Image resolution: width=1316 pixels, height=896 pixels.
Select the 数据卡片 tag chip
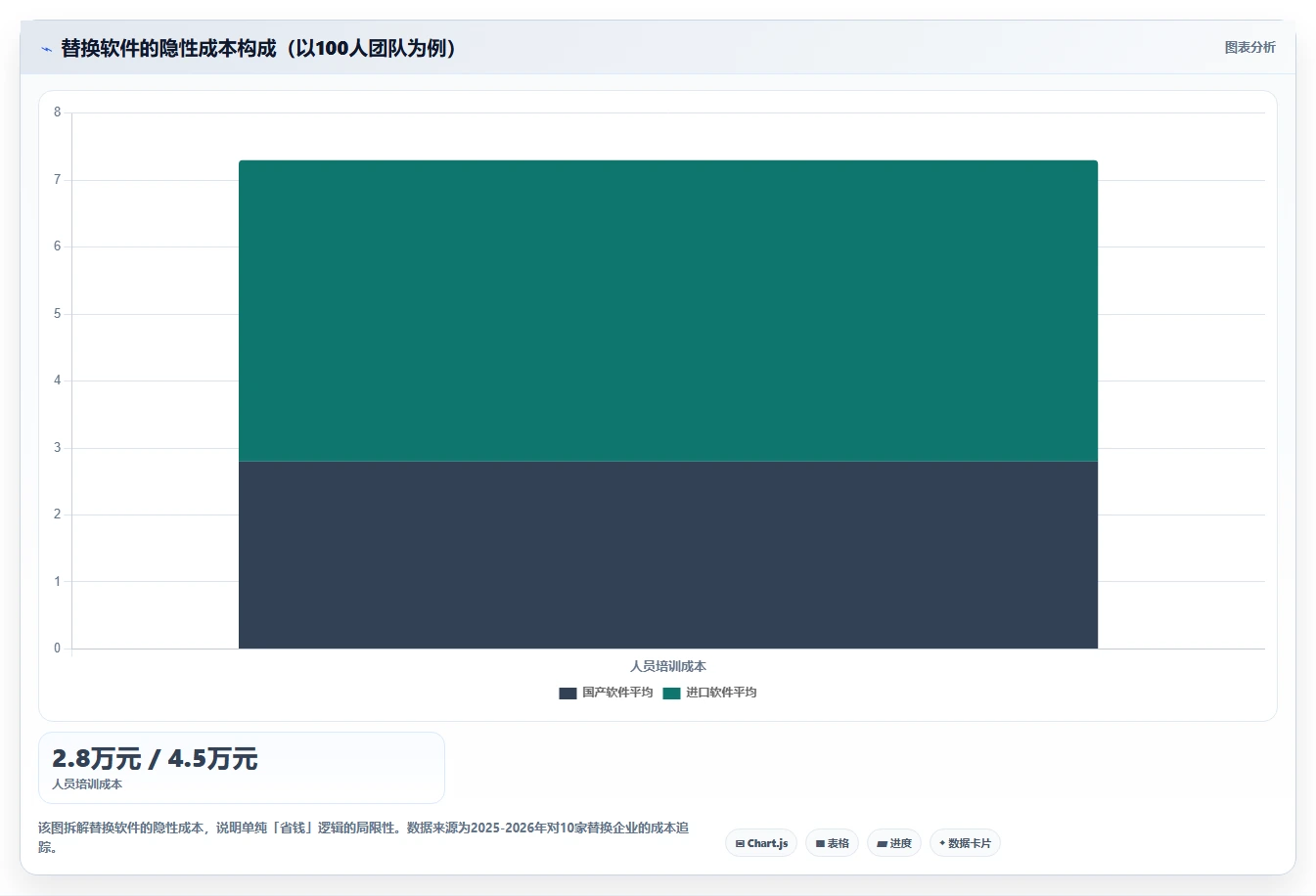(x=965, y=843)
